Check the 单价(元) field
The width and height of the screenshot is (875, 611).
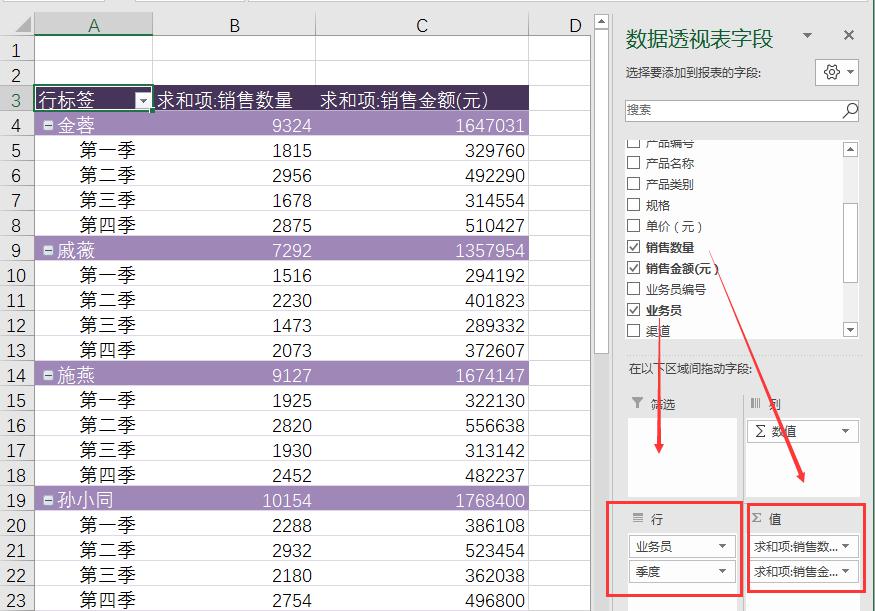tap(633, 225)
